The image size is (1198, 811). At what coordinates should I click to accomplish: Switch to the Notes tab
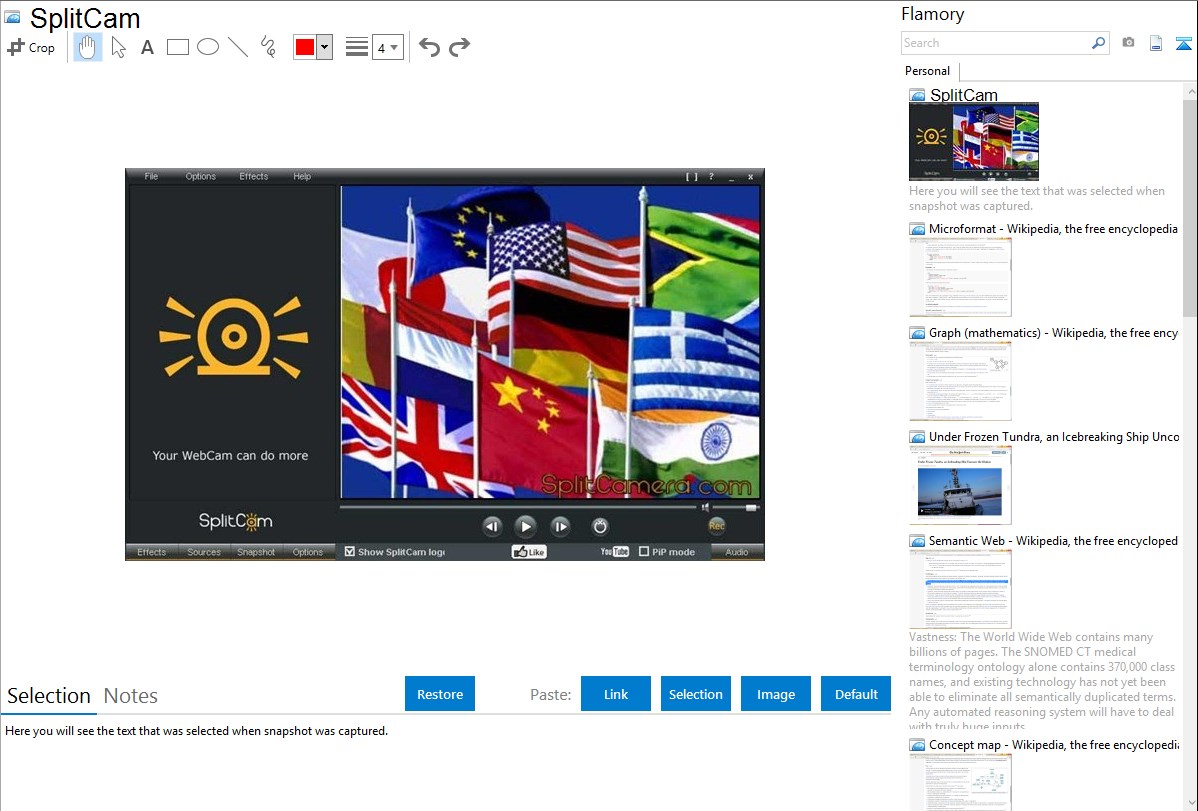coord(131,696)
